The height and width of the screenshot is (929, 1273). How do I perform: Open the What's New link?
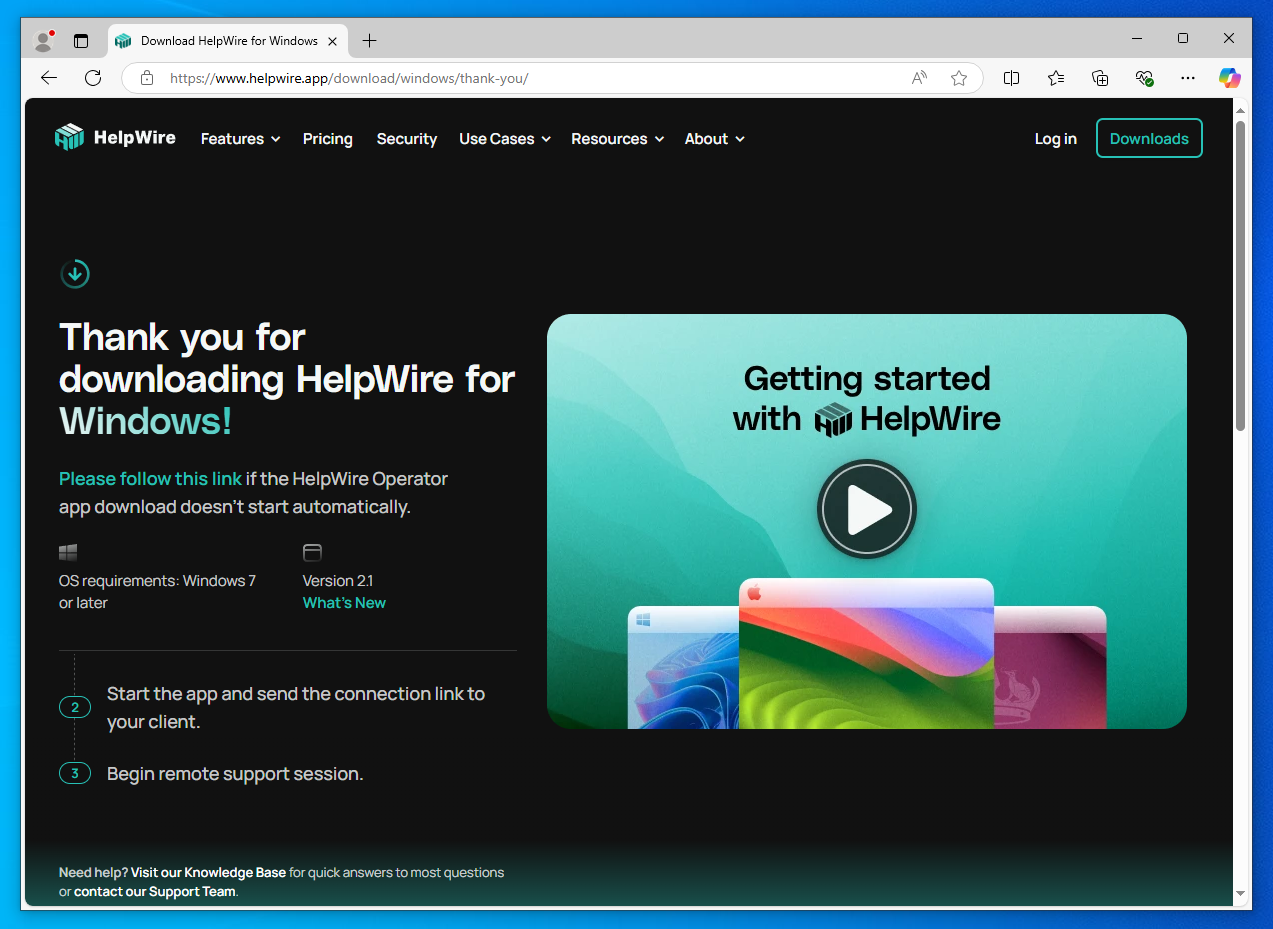pos(344,603)
